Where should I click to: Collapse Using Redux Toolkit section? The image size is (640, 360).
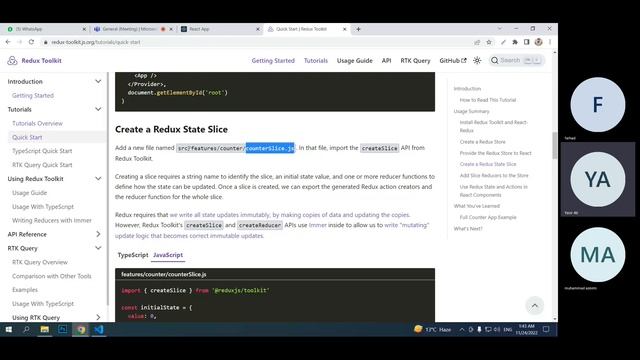(x=98, y=179)
